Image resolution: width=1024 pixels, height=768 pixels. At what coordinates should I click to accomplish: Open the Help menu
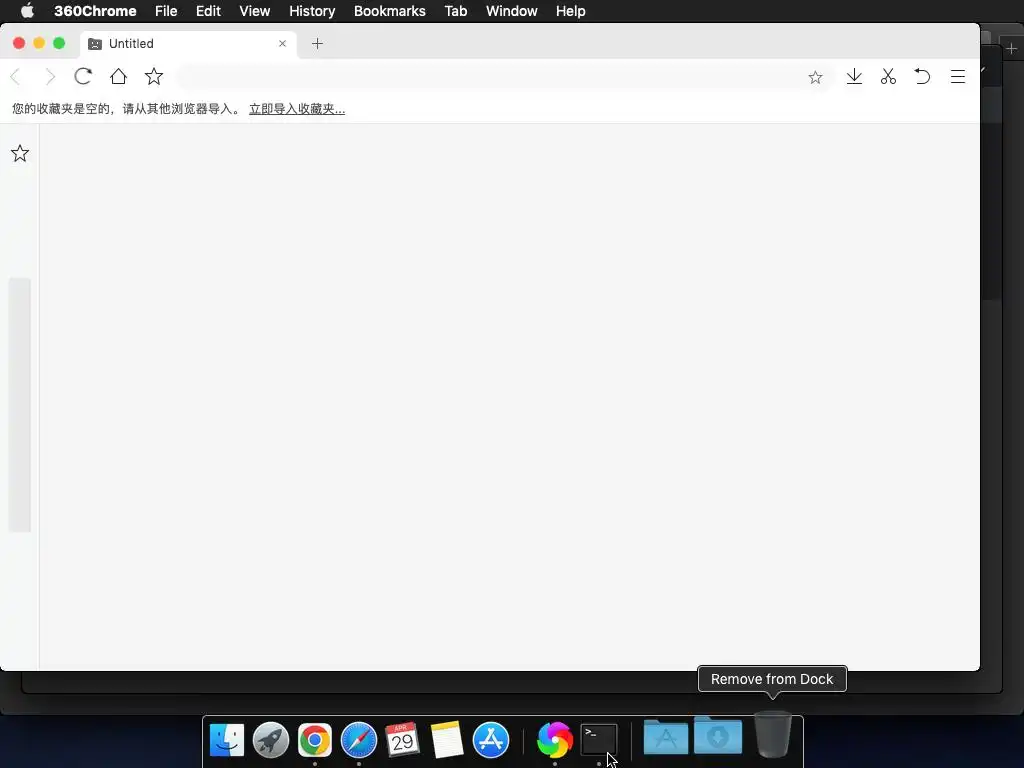571,11
